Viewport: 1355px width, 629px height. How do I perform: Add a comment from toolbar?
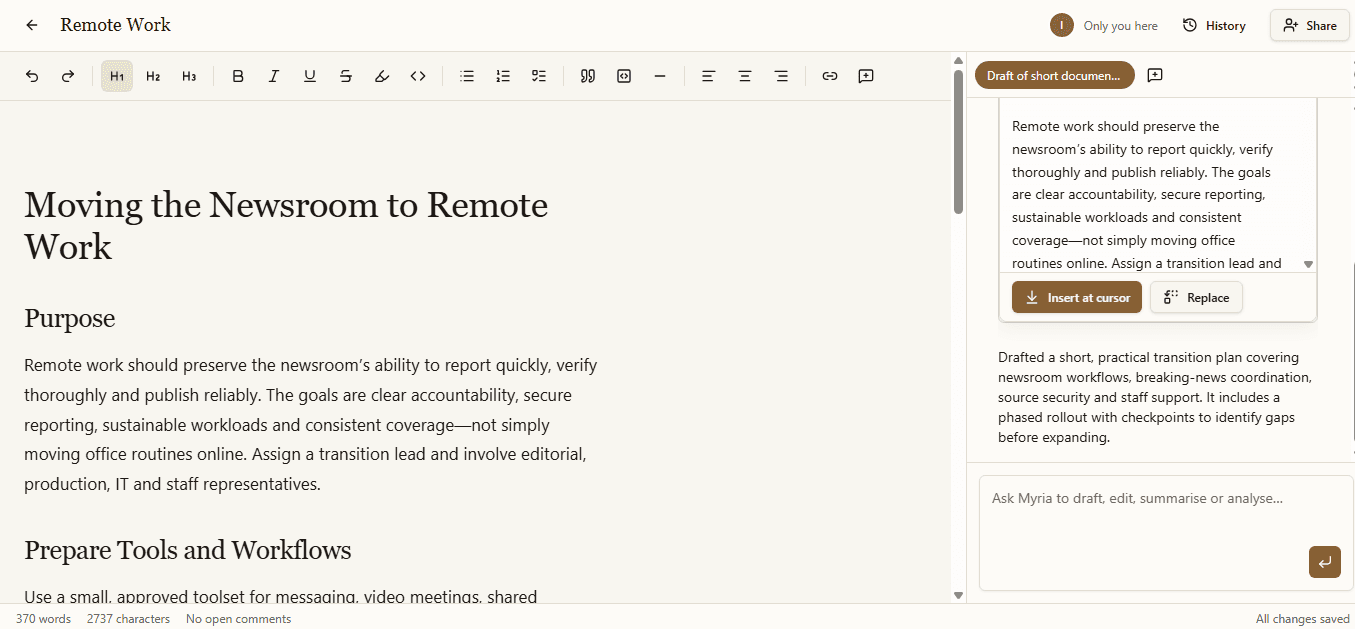coord(866,76)
